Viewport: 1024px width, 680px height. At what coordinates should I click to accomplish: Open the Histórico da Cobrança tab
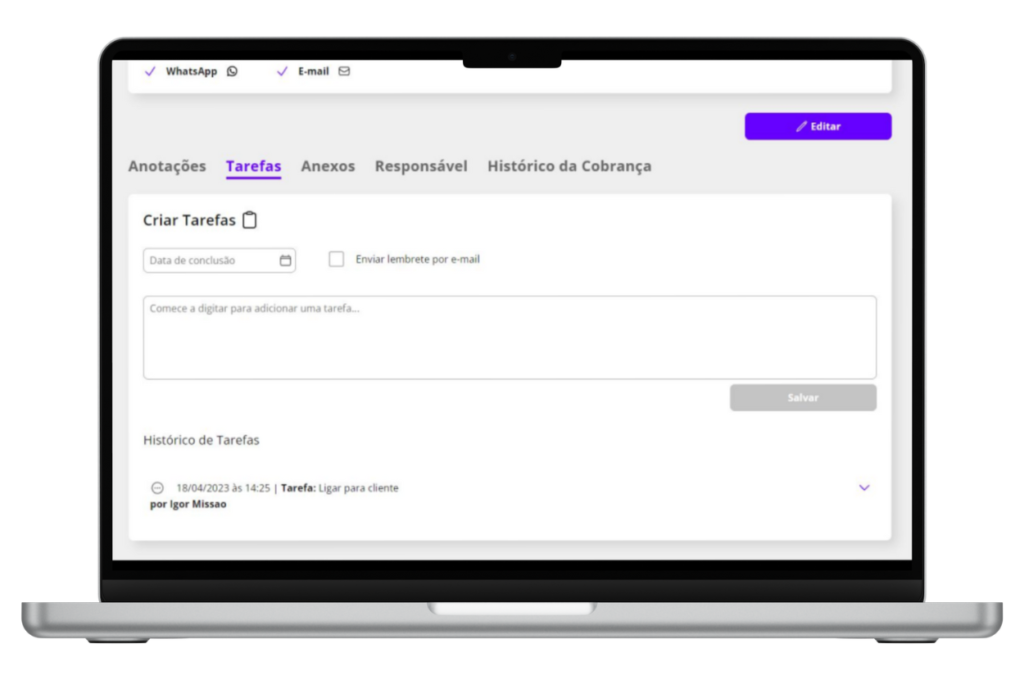569,166
